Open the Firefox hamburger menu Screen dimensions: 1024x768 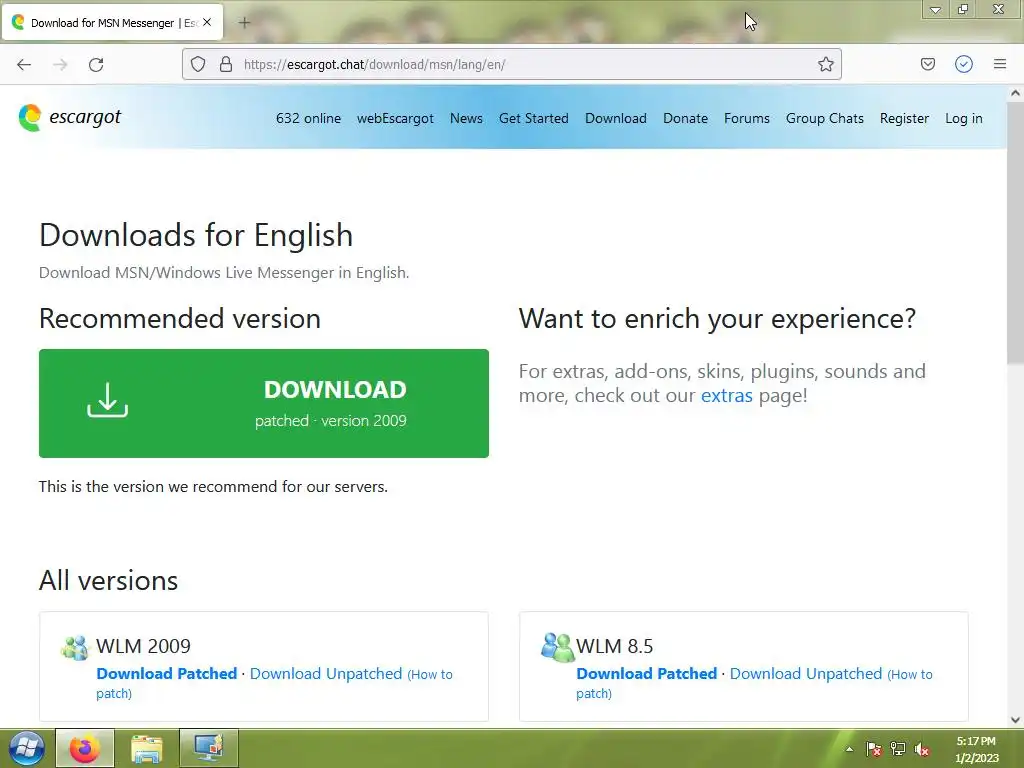click(x=1000, y=64)
